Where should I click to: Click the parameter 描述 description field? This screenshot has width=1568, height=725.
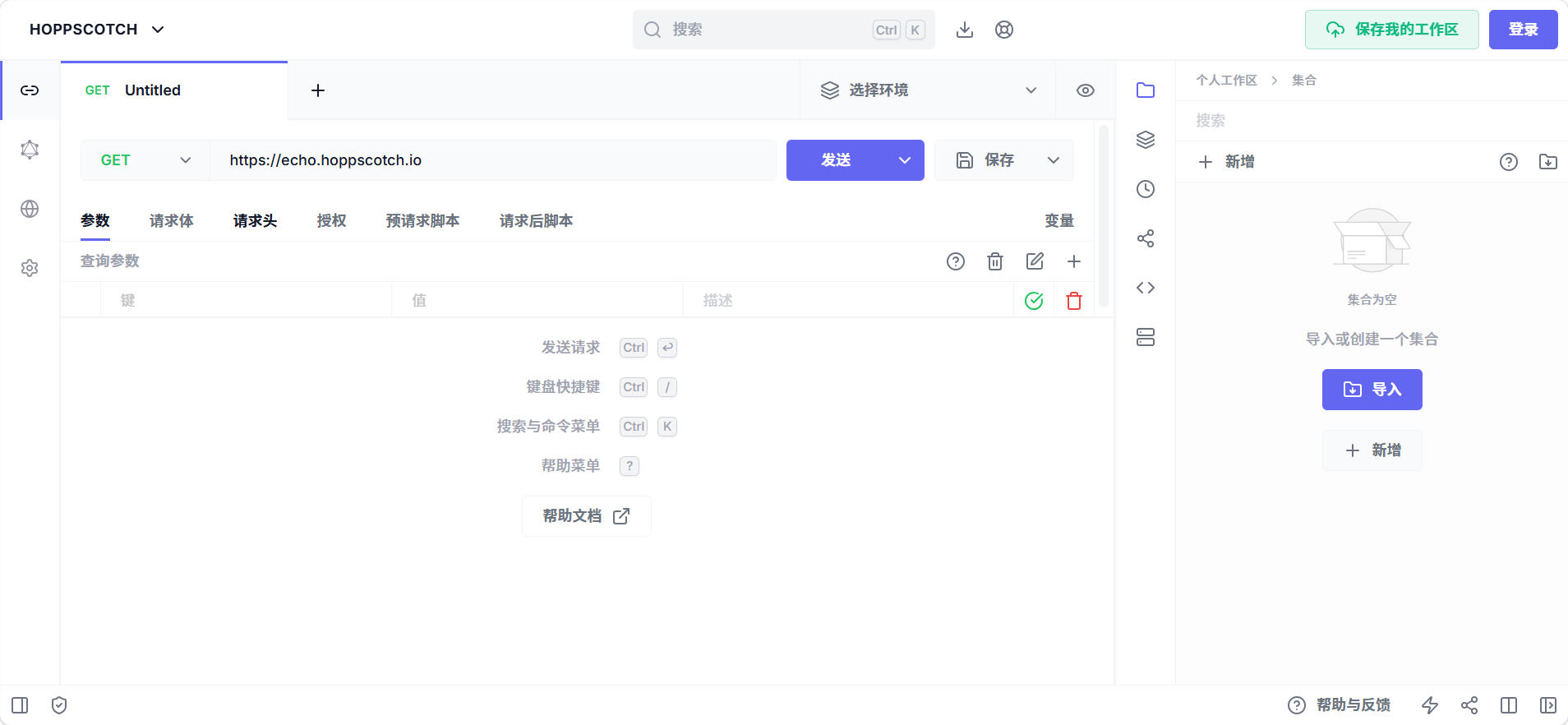click(x=848, y=301)
